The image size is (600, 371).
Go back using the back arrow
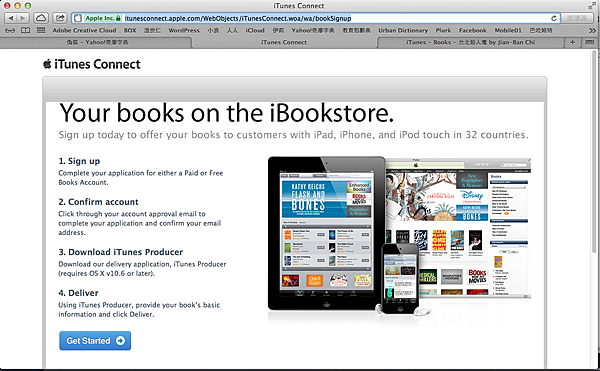pyautogui.click(x=11, y=18)
